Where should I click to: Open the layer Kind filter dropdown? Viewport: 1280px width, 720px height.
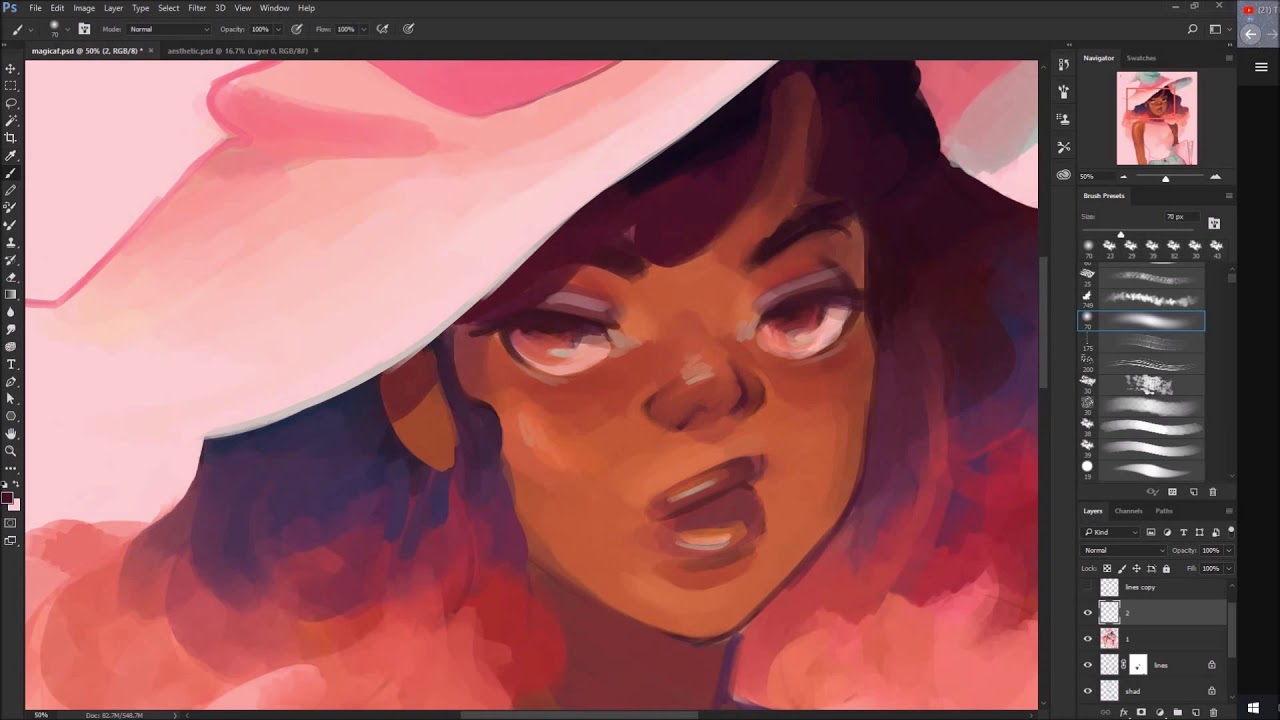coord(1111,532)
